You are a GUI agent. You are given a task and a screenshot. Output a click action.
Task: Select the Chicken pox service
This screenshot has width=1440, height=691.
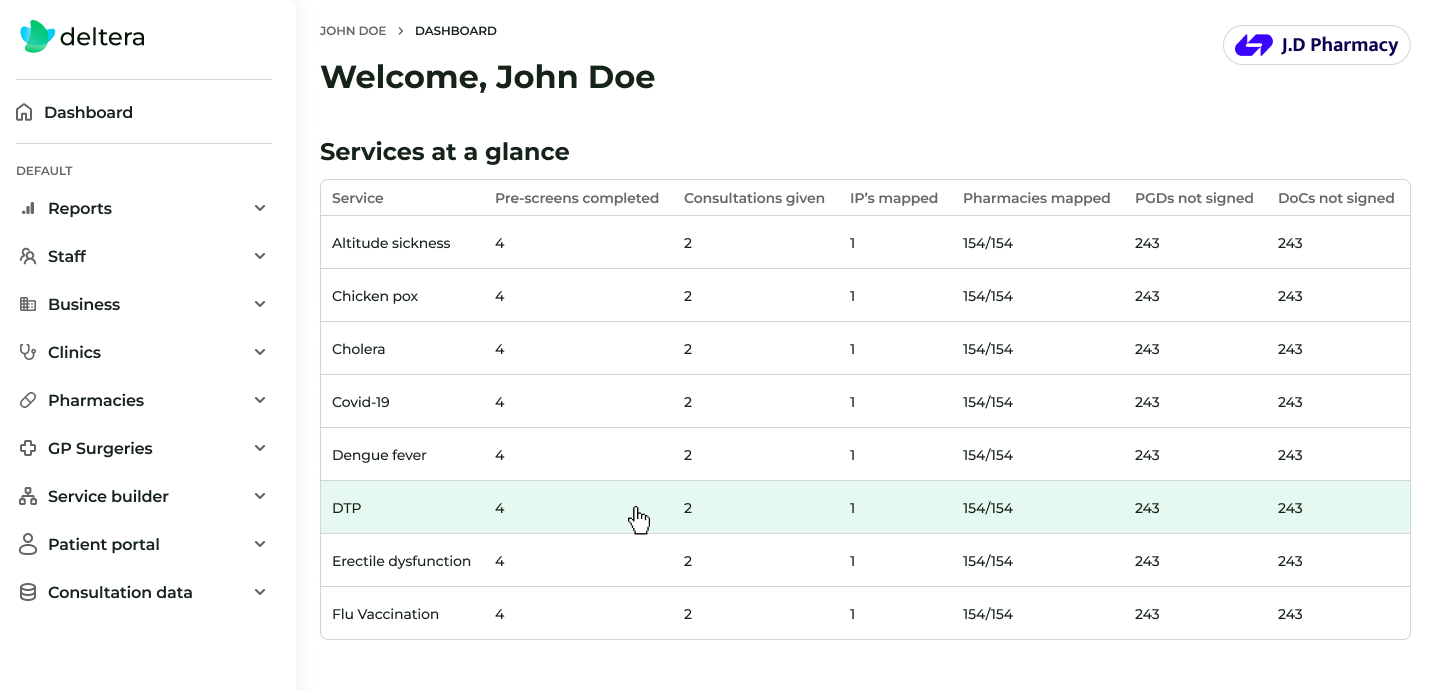375,296
